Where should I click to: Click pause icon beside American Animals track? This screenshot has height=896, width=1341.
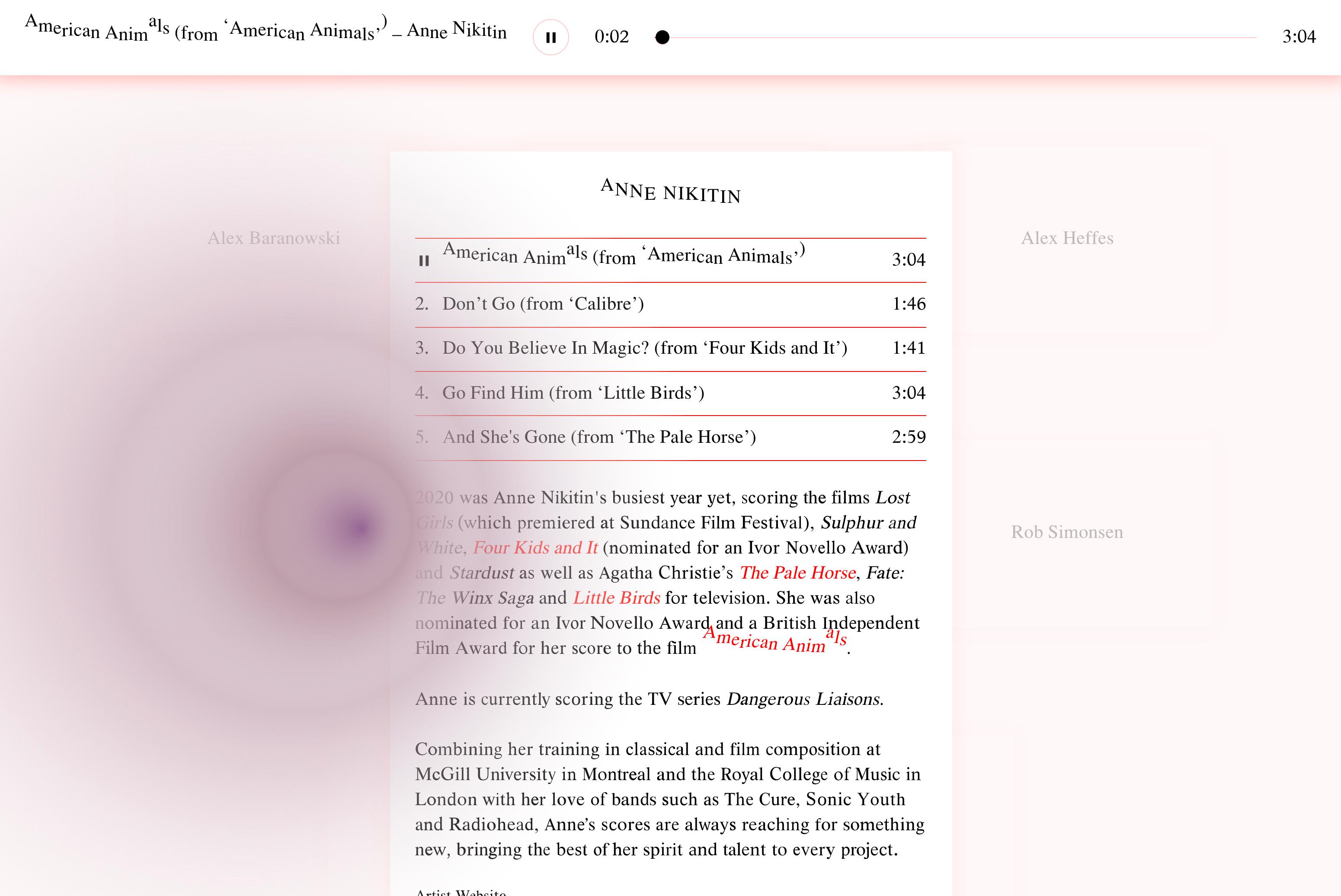click(423, 261)
